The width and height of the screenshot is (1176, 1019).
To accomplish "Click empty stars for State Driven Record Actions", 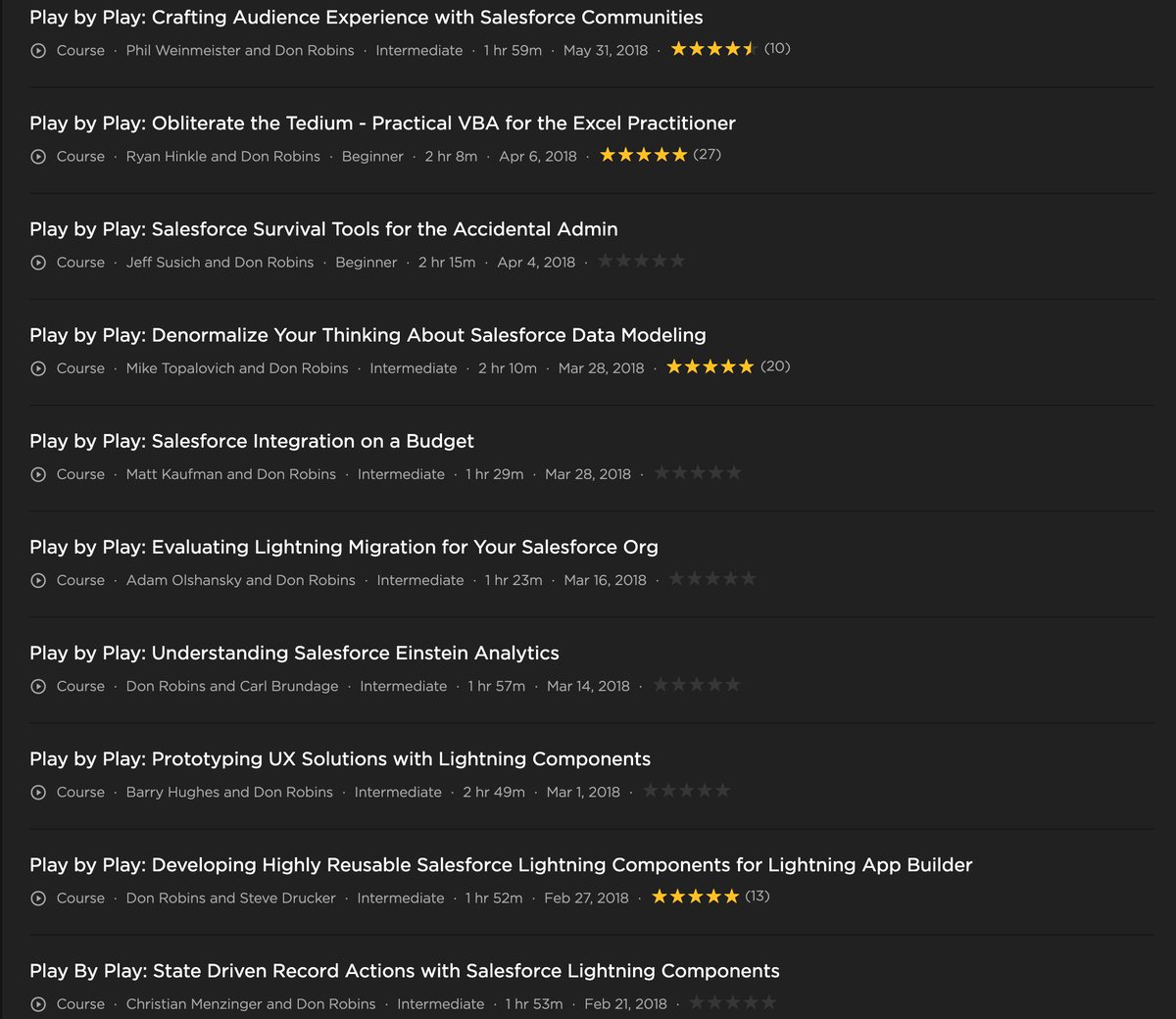I will coord(733,1002).
